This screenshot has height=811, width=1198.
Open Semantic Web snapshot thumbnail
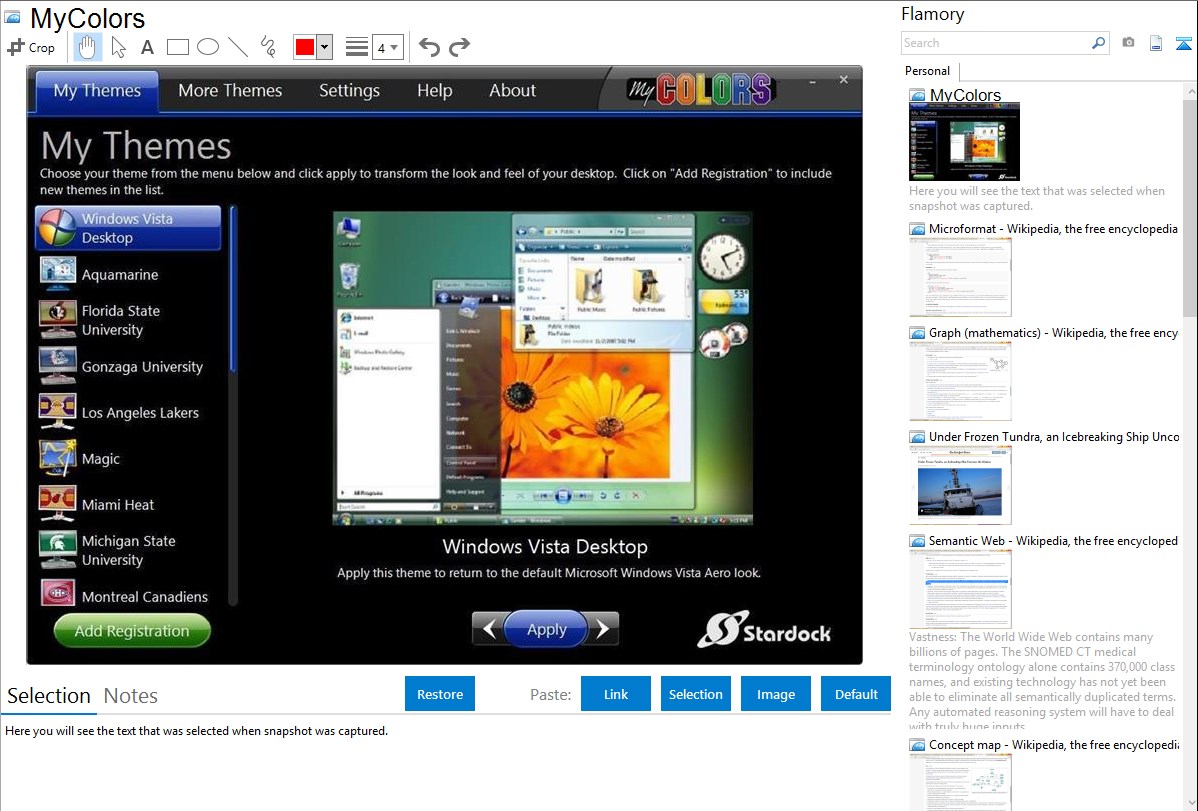pyautogui.click(x=960, y=589)
